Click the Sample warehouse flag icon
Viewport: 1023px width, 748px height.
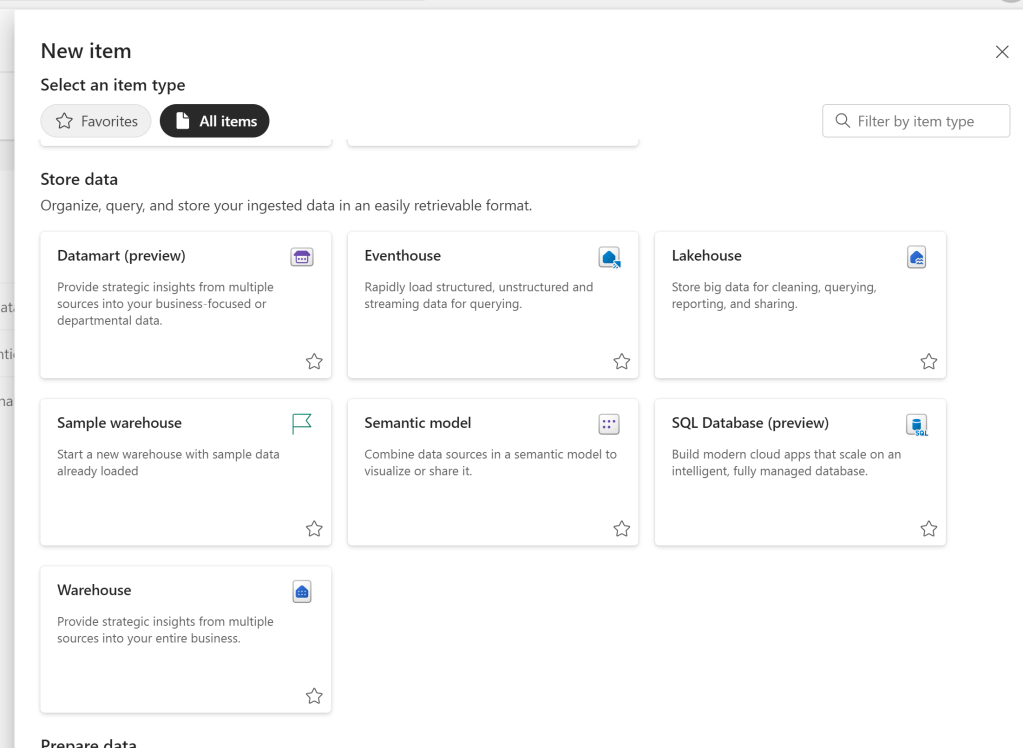point(301,424)
